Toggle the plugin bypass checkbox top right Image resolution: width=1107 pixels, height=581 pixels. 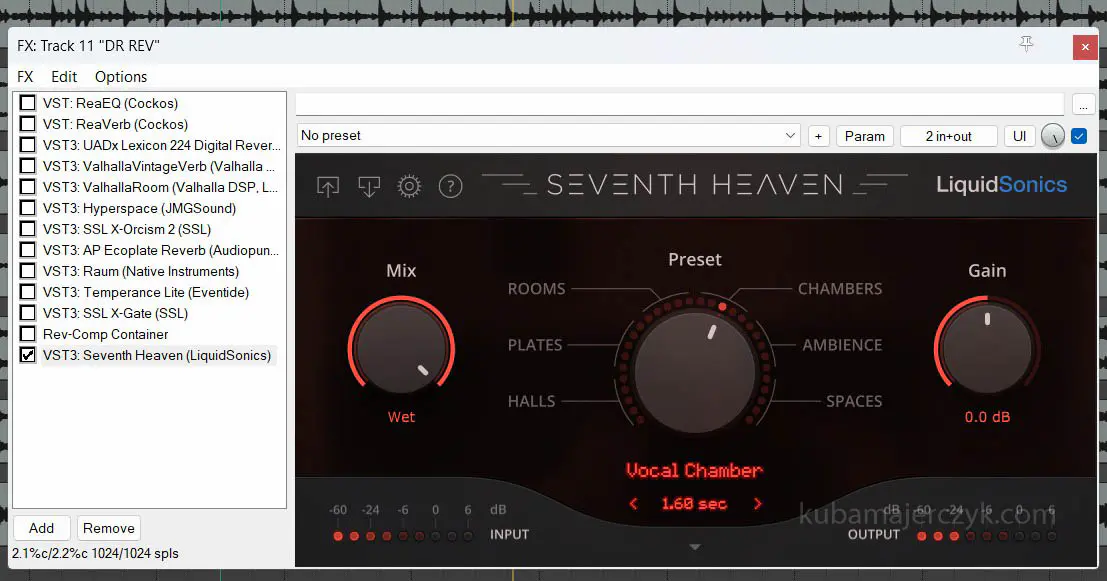coord(1079,136)
